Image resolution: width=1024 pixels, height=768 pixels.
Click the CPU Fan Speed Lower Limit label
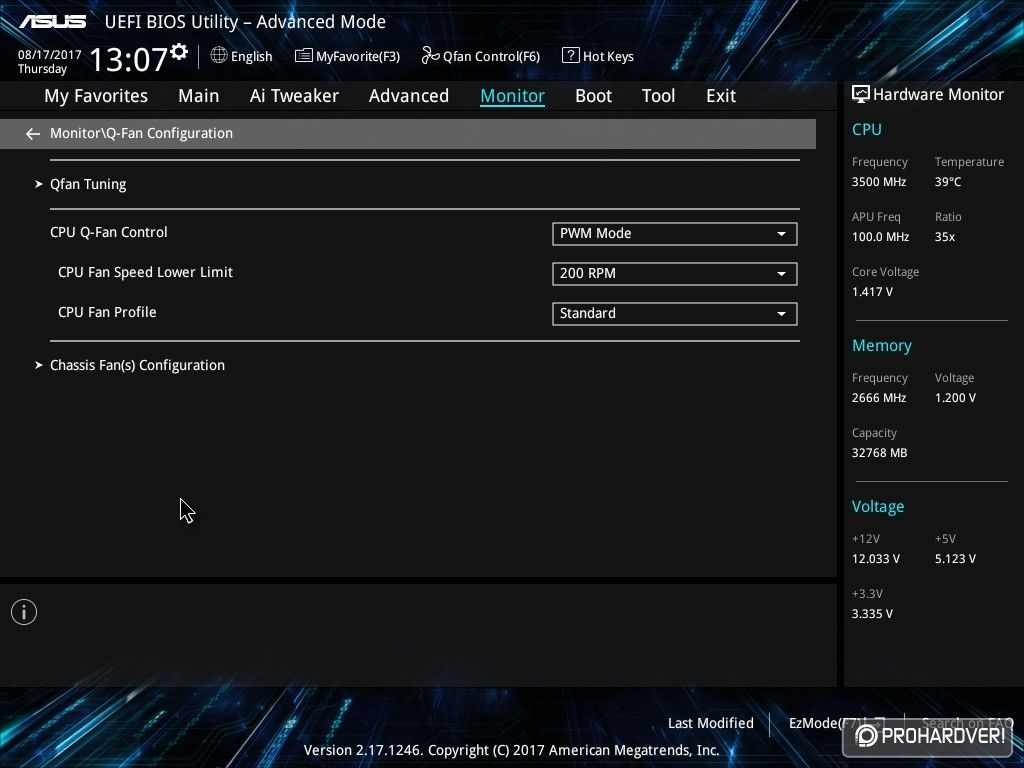145,272
